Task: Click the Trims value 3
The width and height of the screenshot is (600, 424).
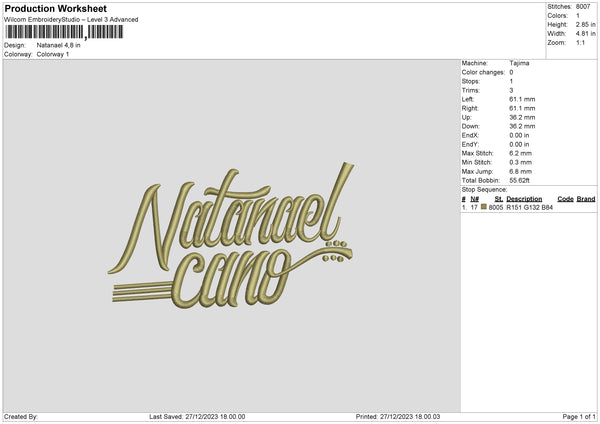Action: [x=511, y=90]
